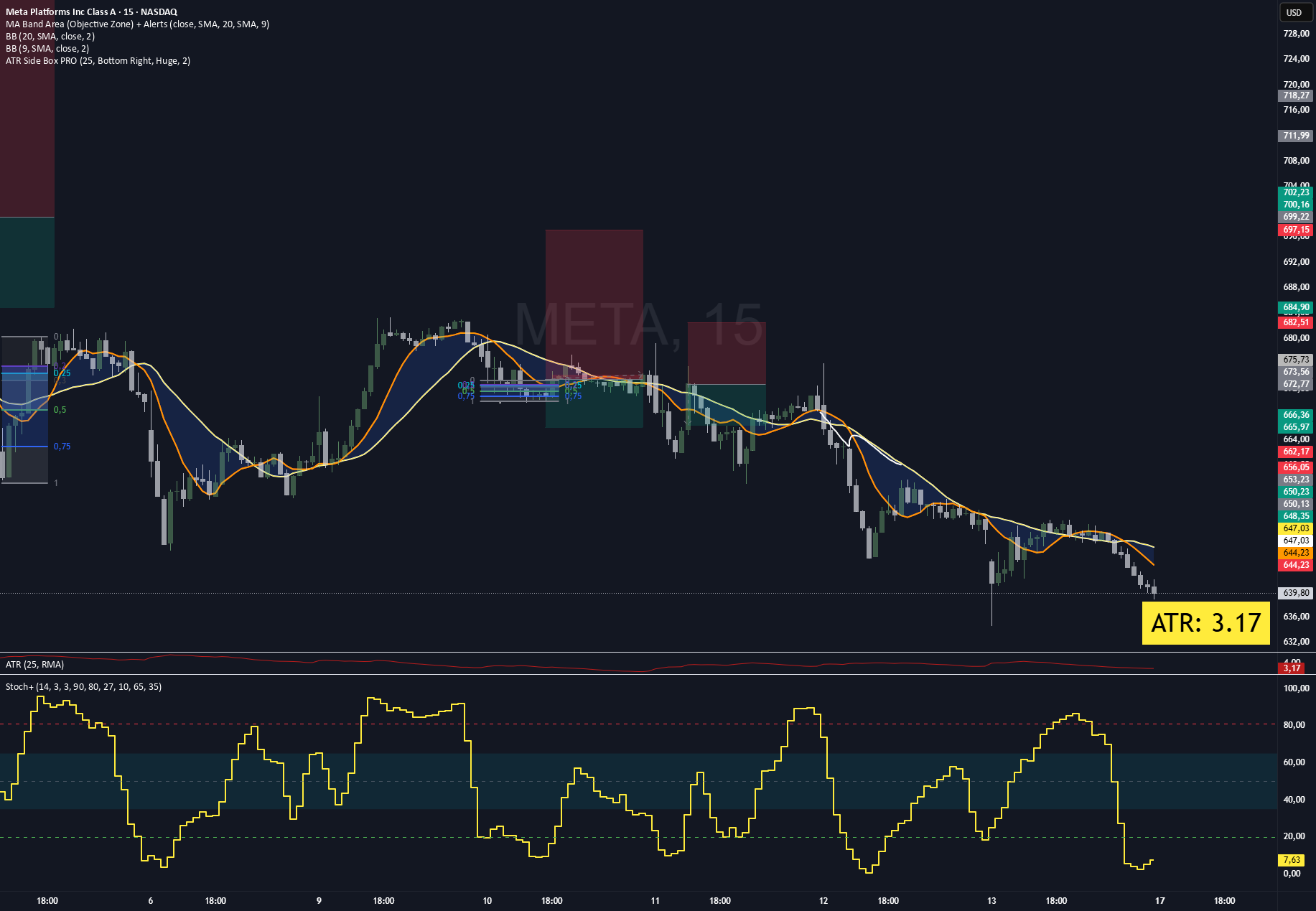Click the 684,90 green price label
Image resolution: width=1316 pixels, height=911 pixels.
1296,307
